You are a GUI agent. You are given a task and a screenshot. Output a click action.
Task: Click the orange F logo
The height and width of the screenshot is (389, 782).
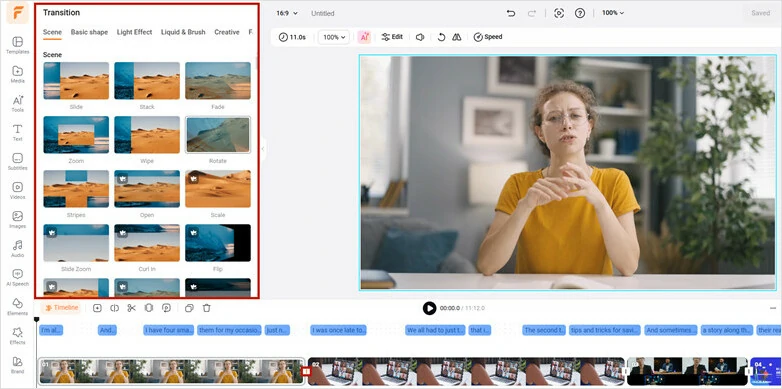18,13
